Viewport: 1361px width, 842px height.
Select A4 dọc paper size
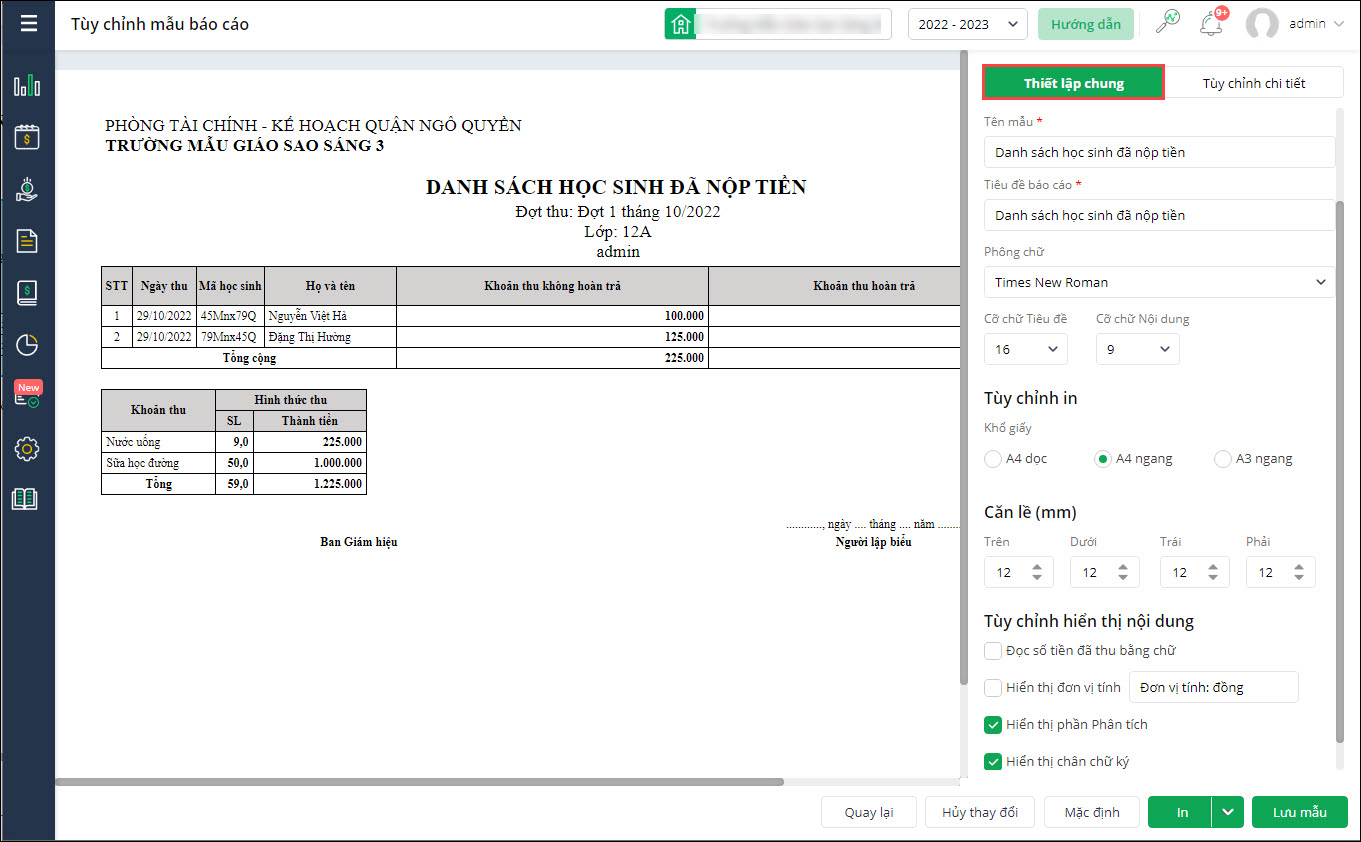point(993,459)
